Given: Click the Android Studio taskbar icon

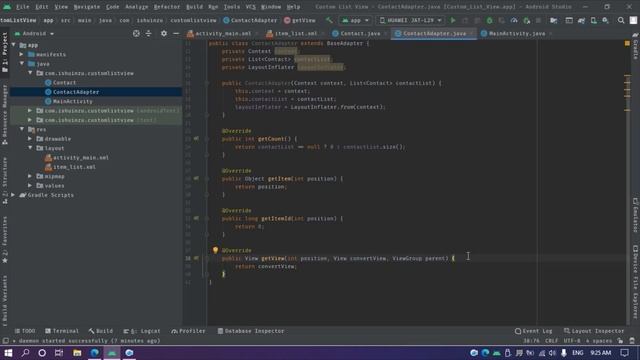Looking at the screenshot, I should pos(112,353).
